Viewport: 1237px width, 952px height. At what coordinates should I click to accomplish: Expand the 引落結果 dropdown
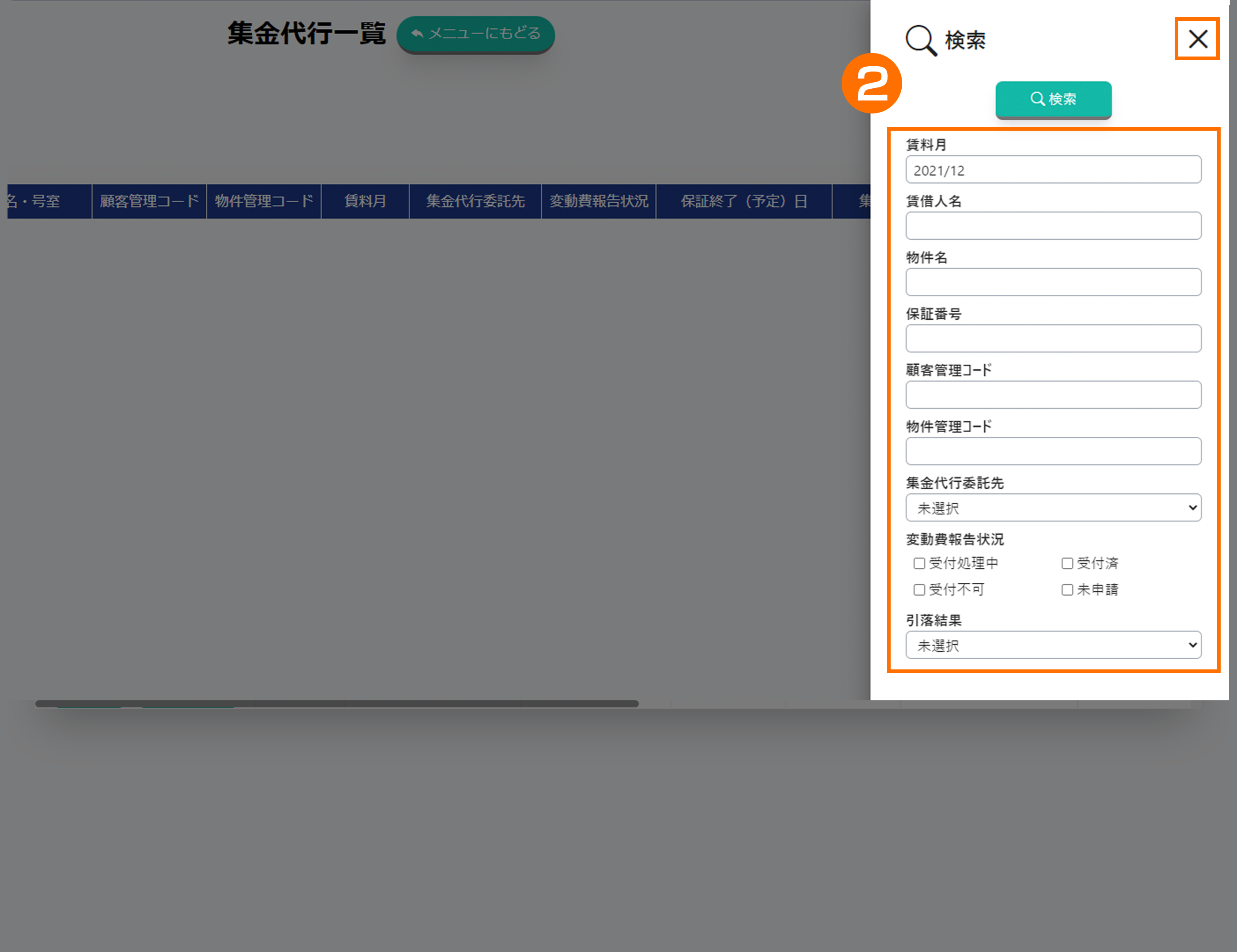pyautogui.click(x=1053, y=645)
